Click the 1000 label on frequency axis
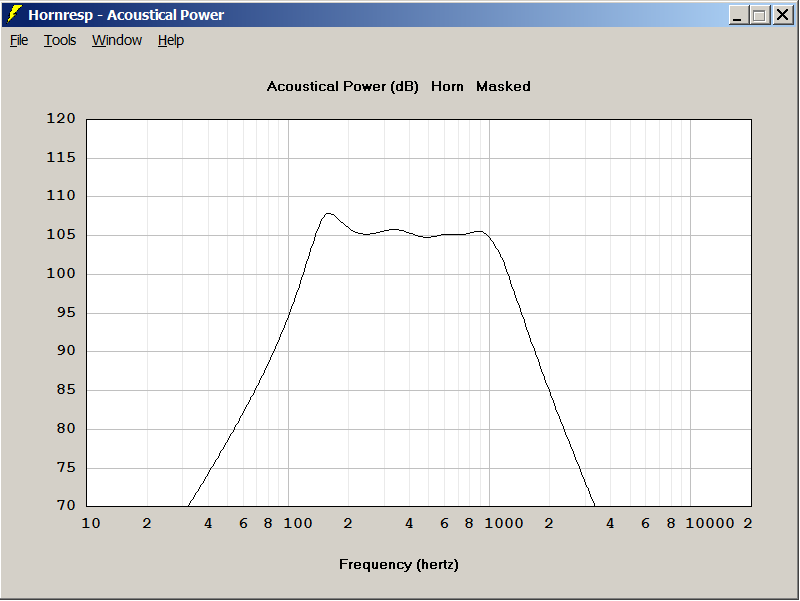 [x=504, y=523]
